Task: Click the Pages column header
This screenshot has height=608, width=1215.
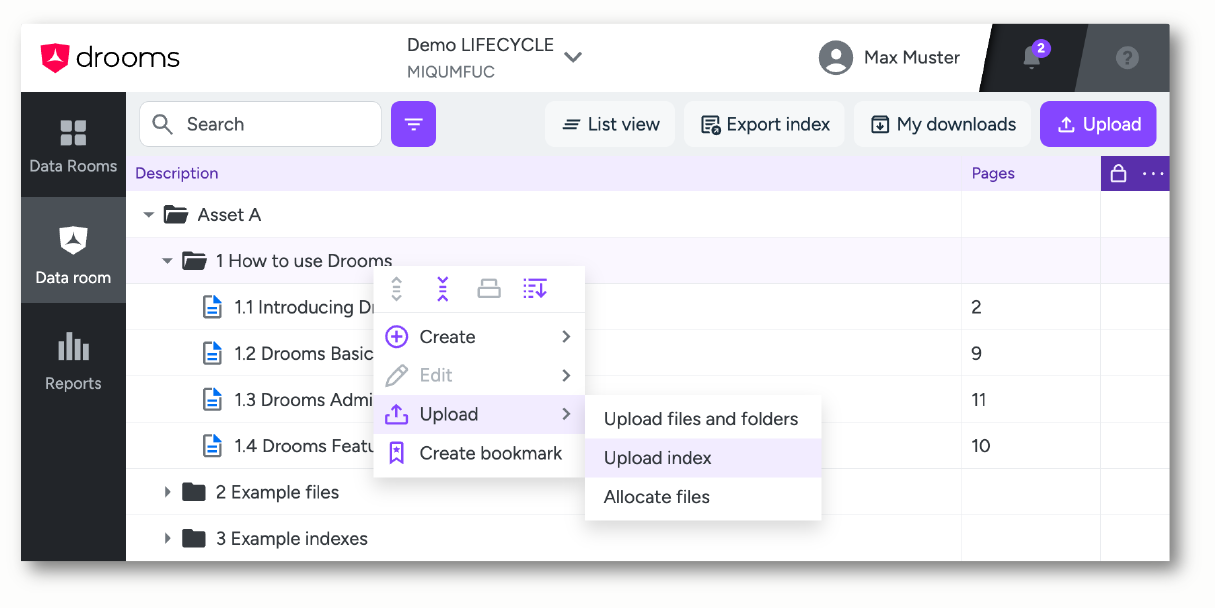Action: pos(993,173)
